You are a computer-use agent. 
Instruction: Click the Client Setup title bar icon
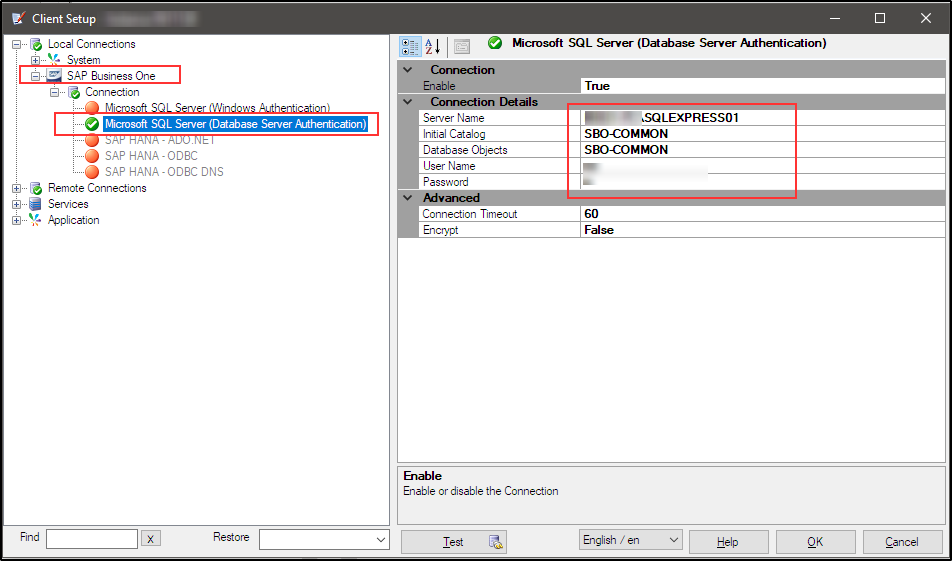click(x=18, y=18)
